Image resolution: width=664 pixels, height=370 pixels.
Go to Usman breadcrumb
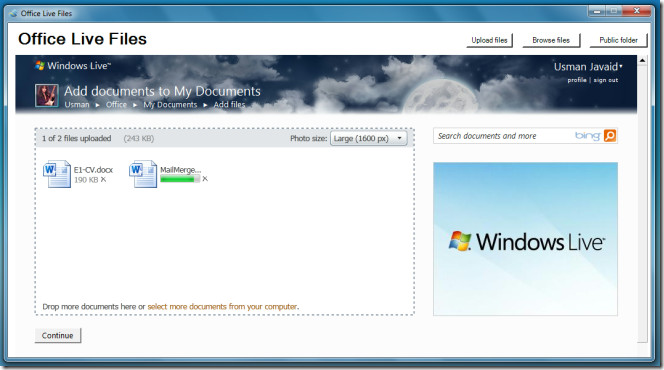tap(77, 105)
